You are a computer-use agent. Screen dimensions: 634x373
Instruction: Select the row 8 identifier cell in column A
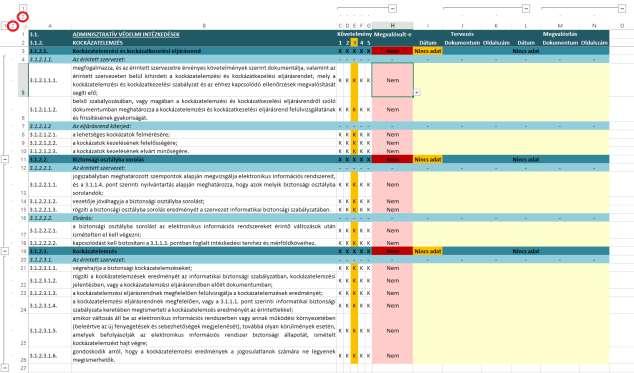(50, 134)
